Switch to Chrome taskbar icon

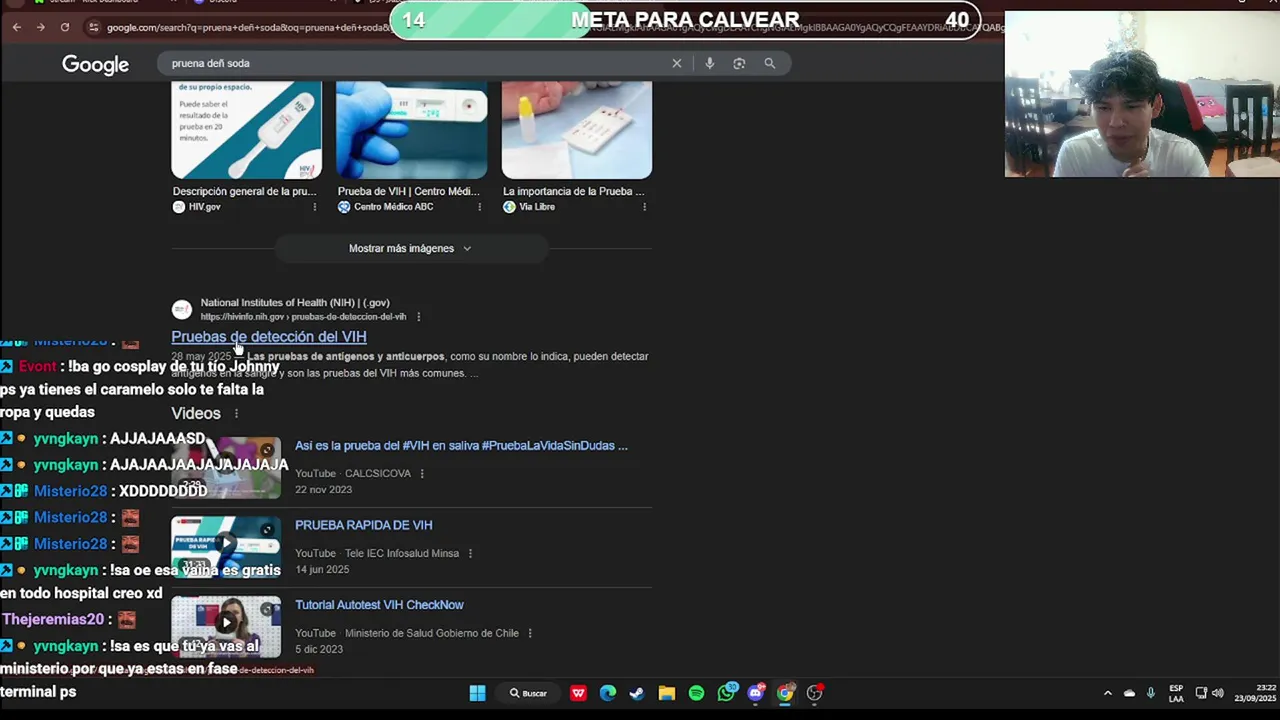(x=785, y=693)
